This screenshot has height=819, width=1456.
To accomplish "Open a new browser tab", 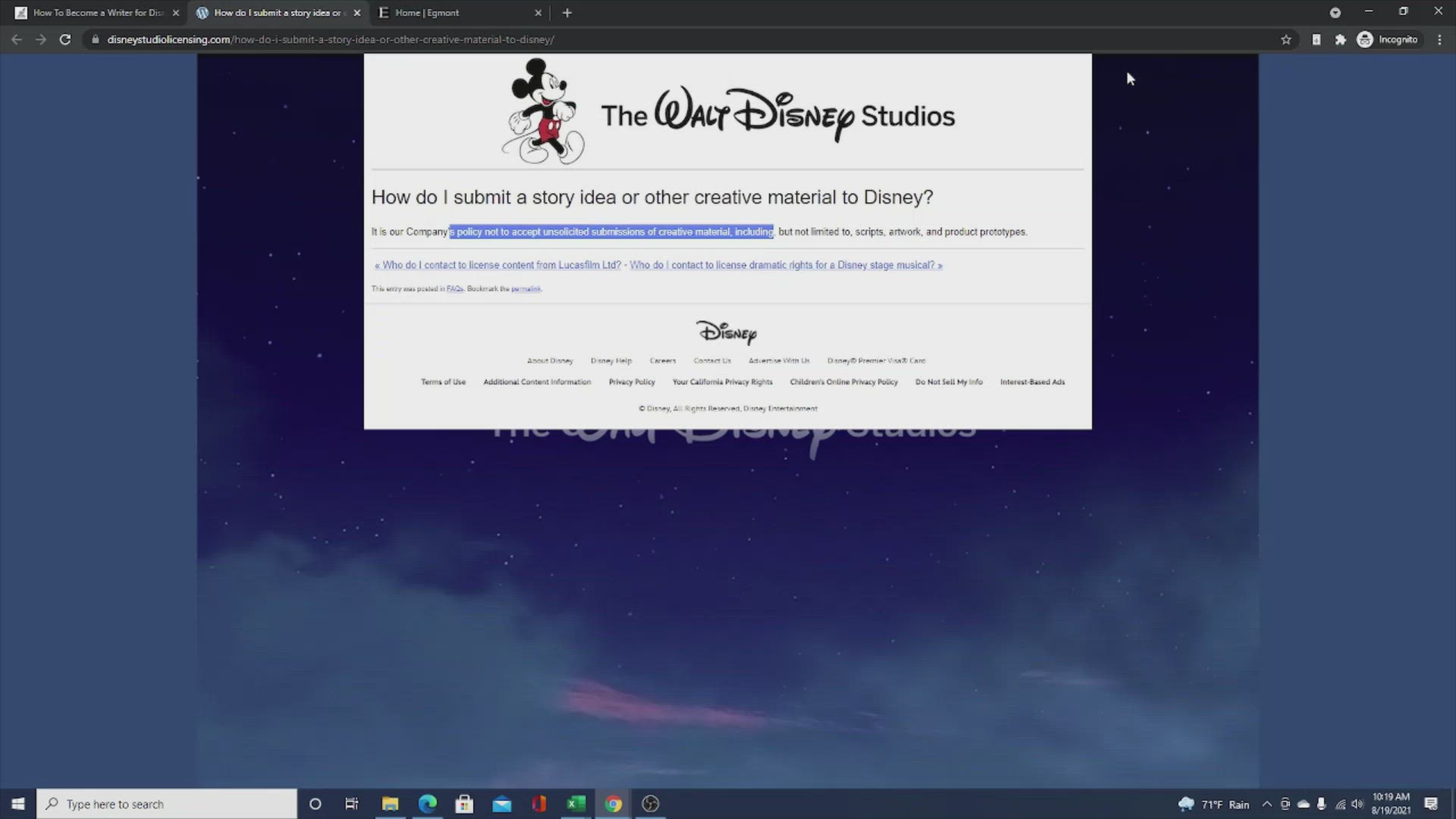I will [x=567, y=13].
